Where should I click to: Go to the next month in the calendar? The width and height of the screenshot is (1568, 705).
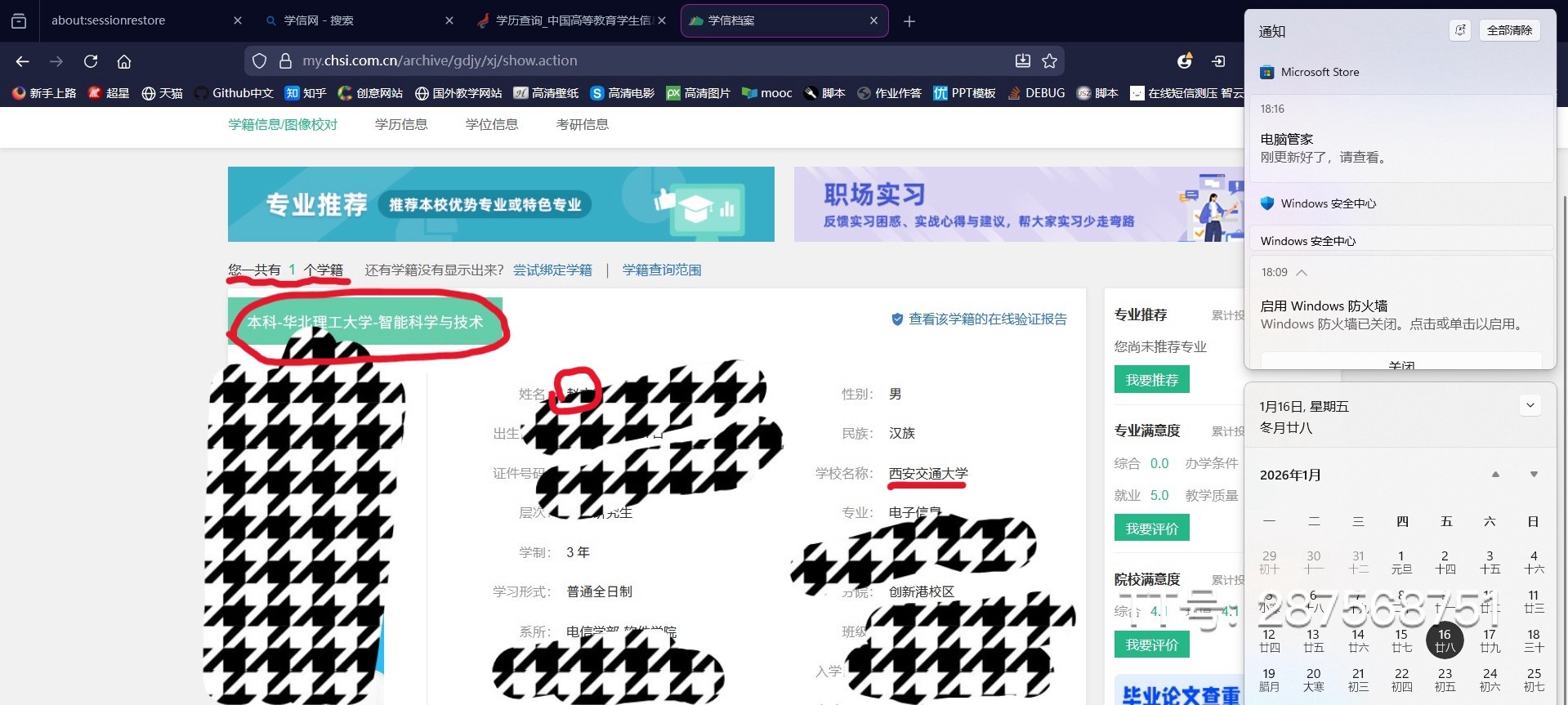[x=1534, y=475]
